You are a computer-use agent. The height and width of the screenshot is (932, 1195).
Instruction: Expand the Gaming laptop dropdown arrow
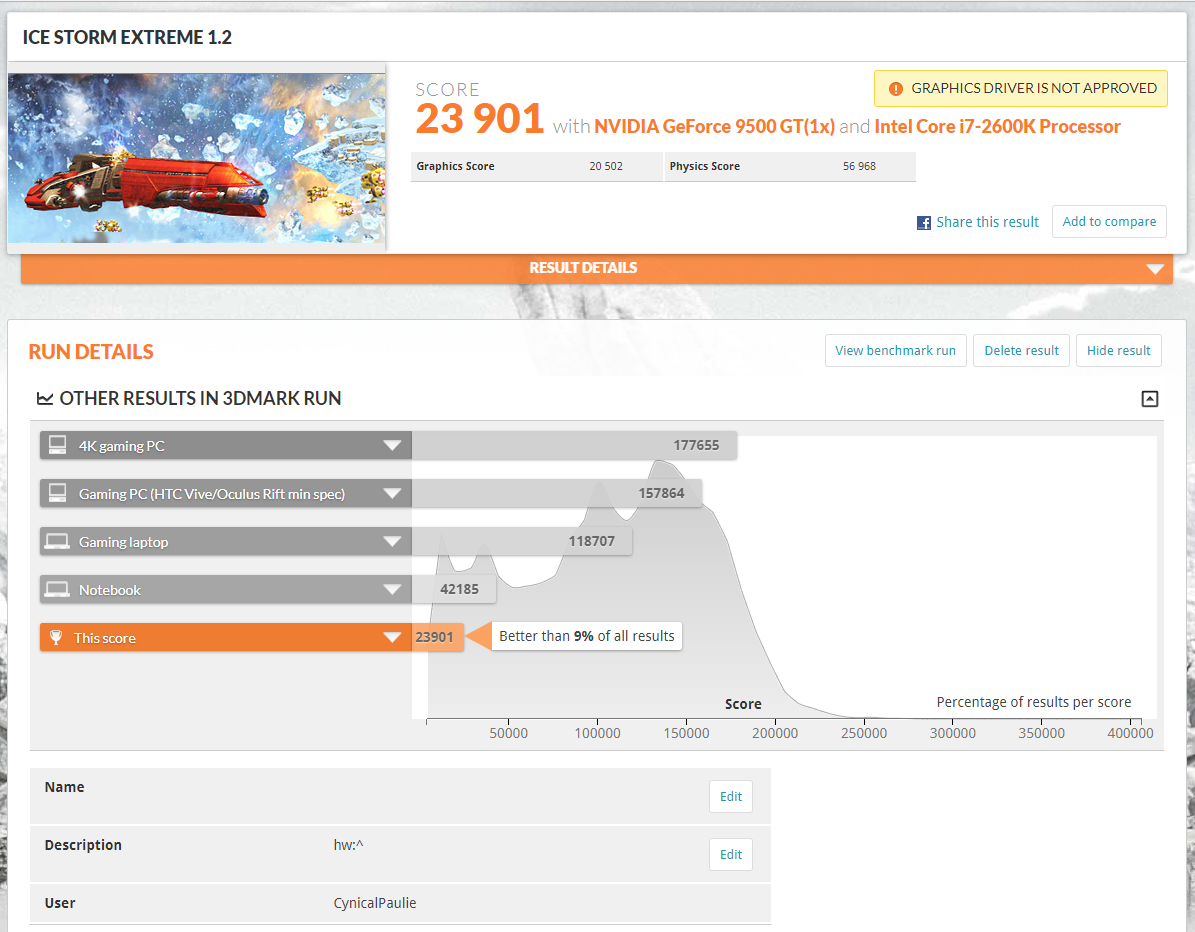(x=392, y=542)
